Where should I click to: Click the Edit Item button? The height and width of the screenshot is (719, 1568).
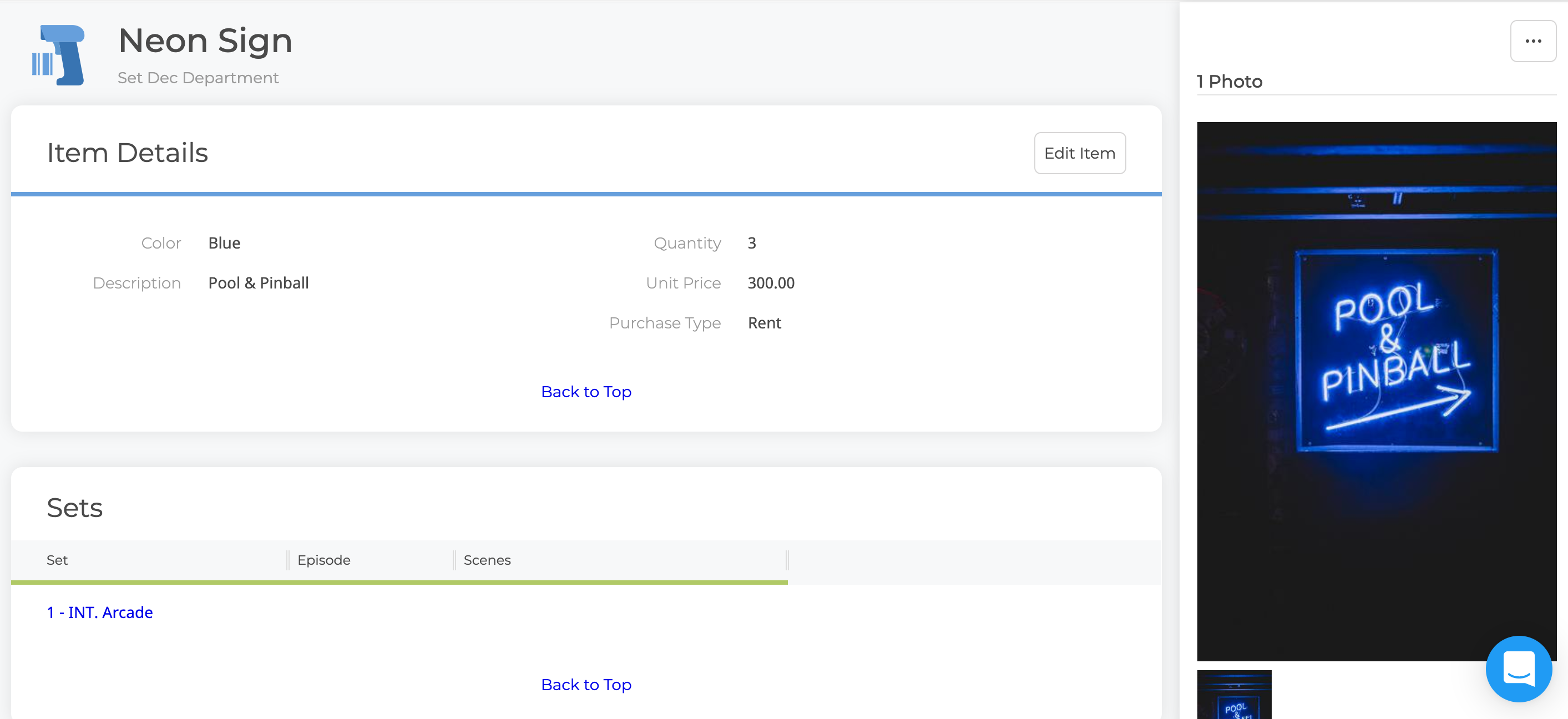pos(1079,153)
